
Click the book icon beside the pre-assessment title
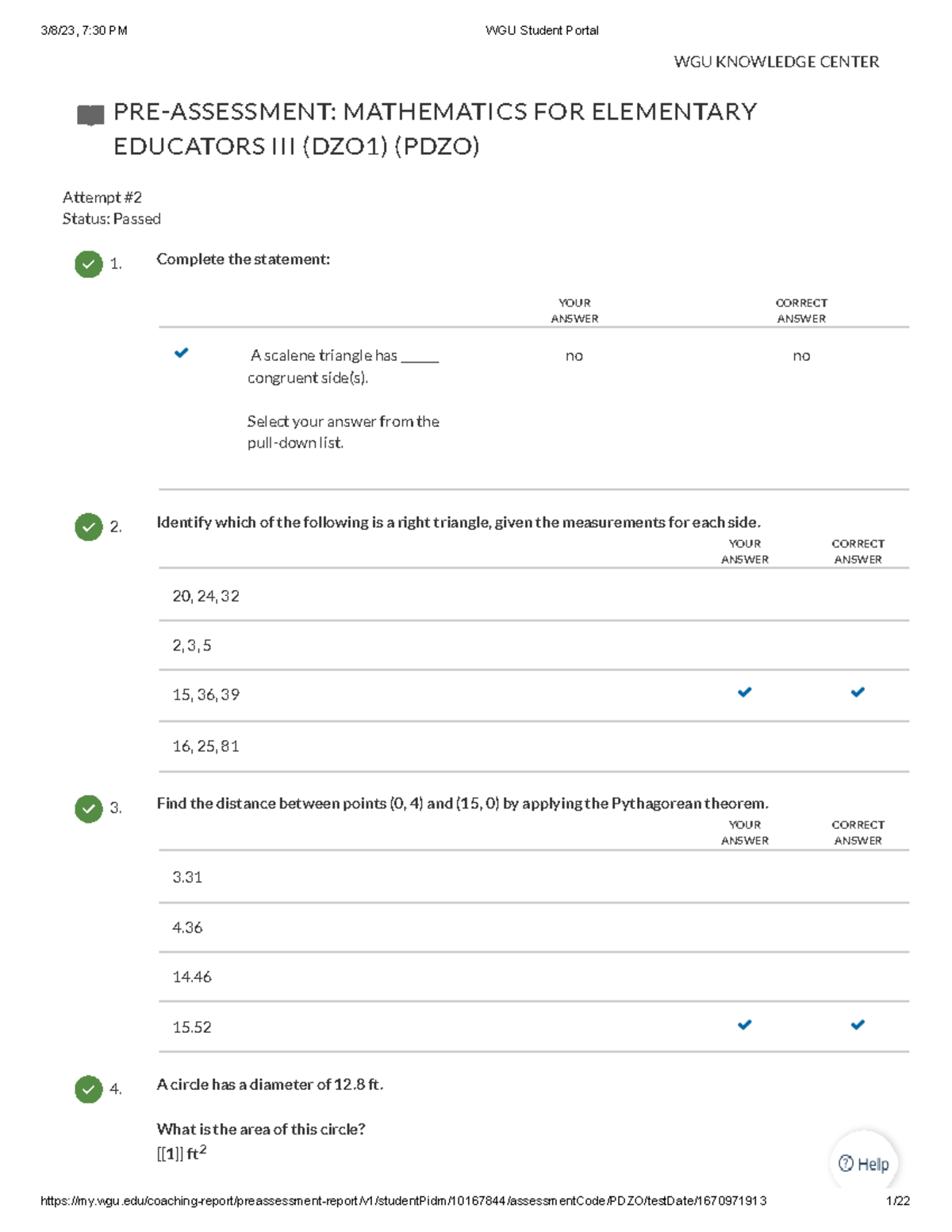[90, 115]
